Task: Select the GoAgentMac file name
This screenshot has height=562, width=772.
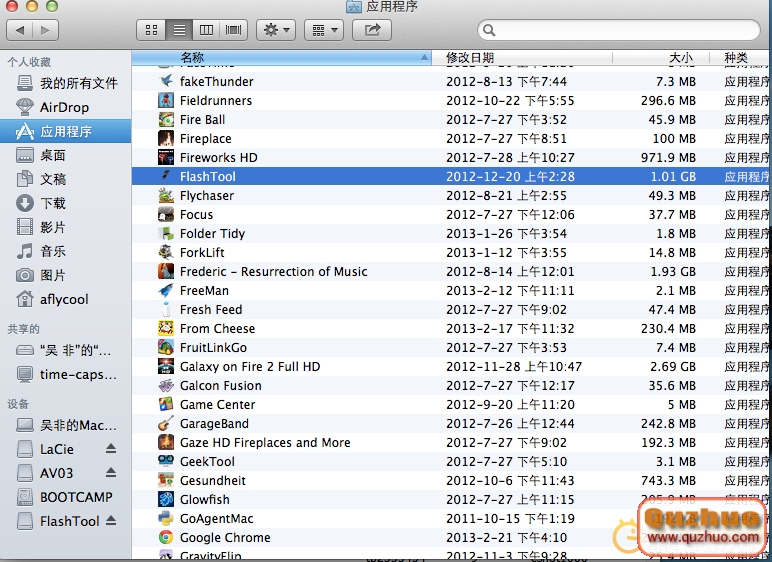Action: pyautogui.click(x=217, y=518)
